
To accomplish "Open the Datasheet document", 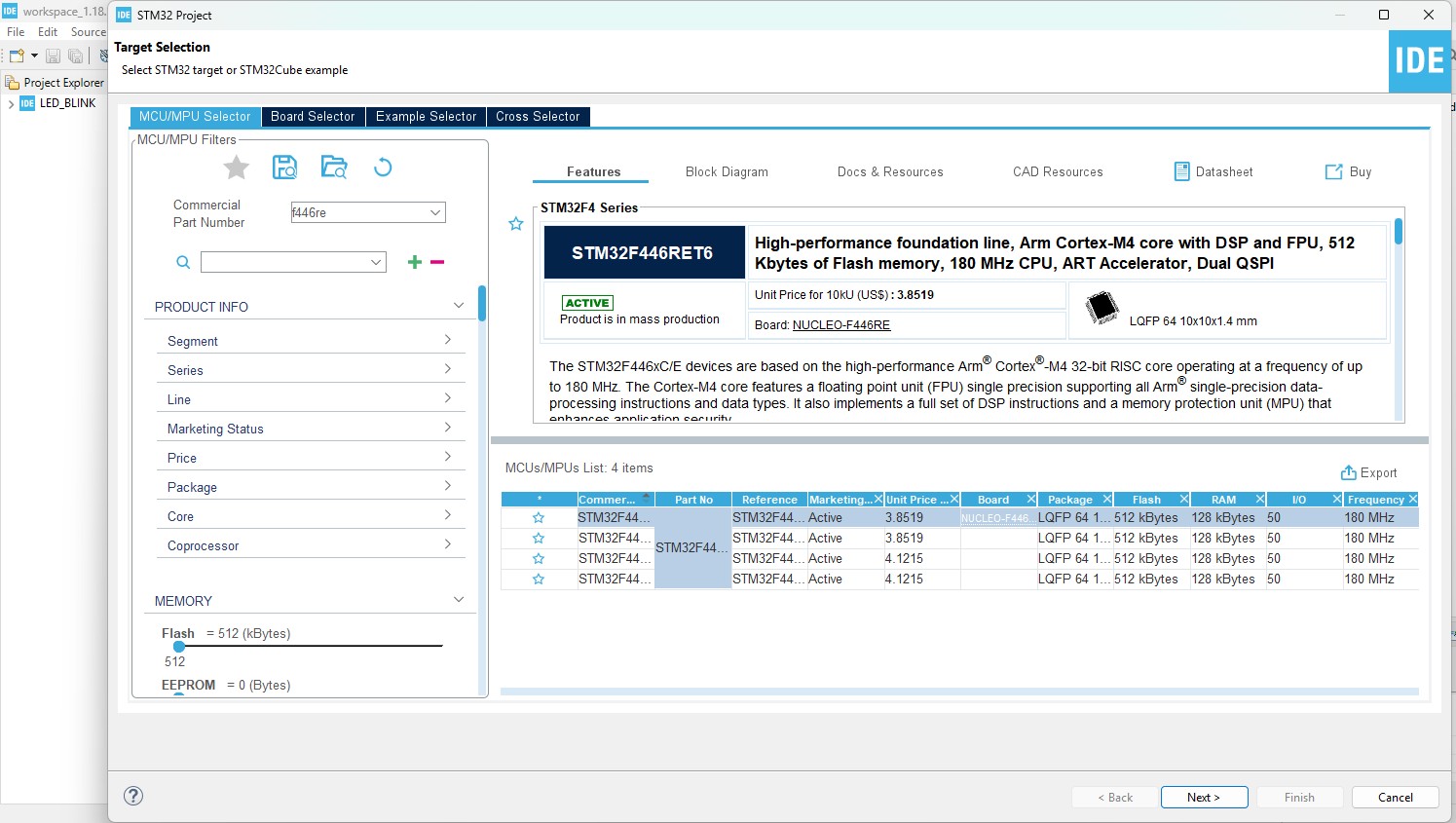I will pos(1213,171).
